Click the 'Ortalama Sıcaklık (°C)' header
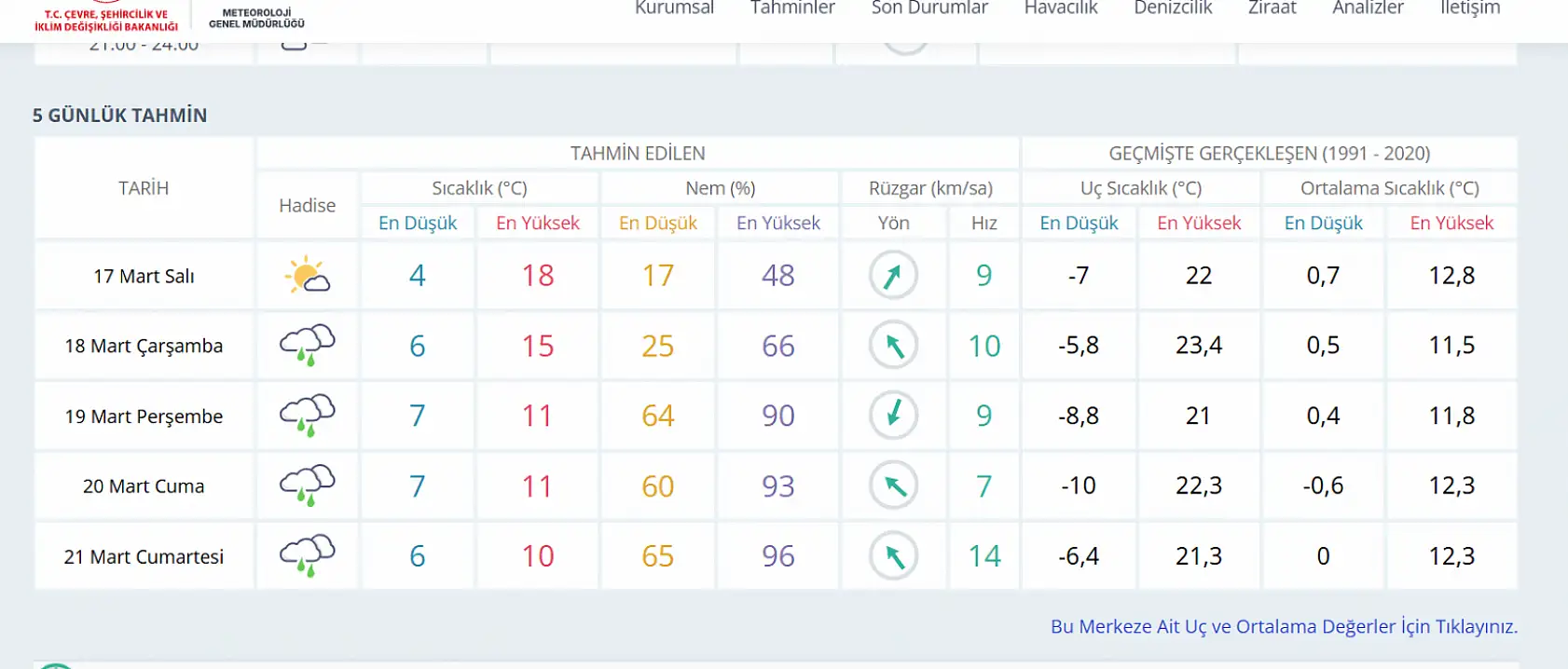Screen dimensions: 1568x669 pyautogui.click(x=1390, y=188)
